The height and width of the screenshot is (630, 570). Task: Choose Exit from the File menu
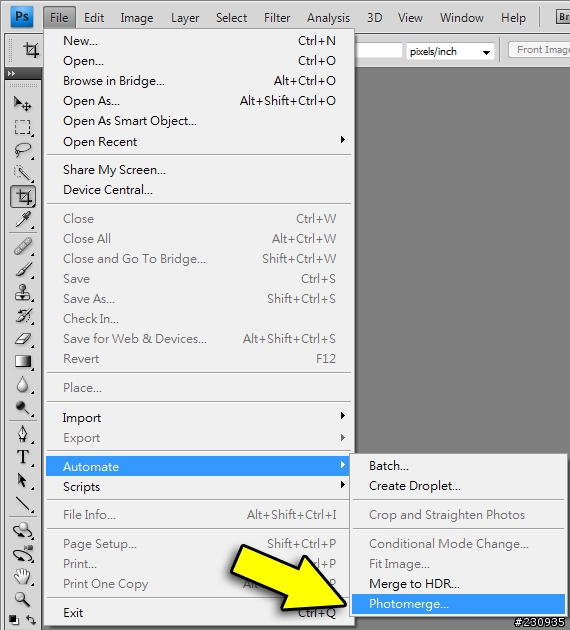[x=199, y=613]
